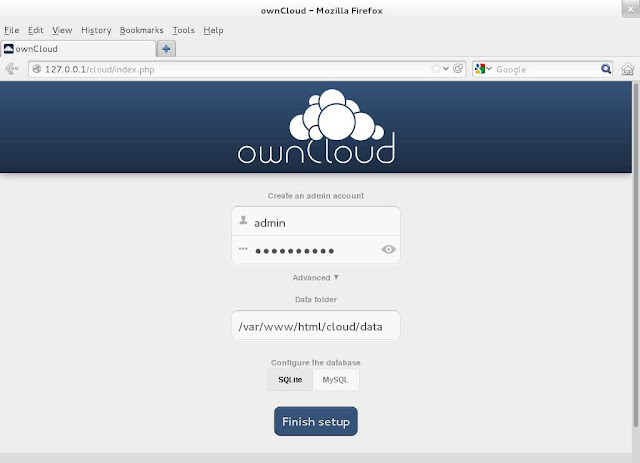
Task: Close the Firefox window
Action: click(x=631, y=9)
